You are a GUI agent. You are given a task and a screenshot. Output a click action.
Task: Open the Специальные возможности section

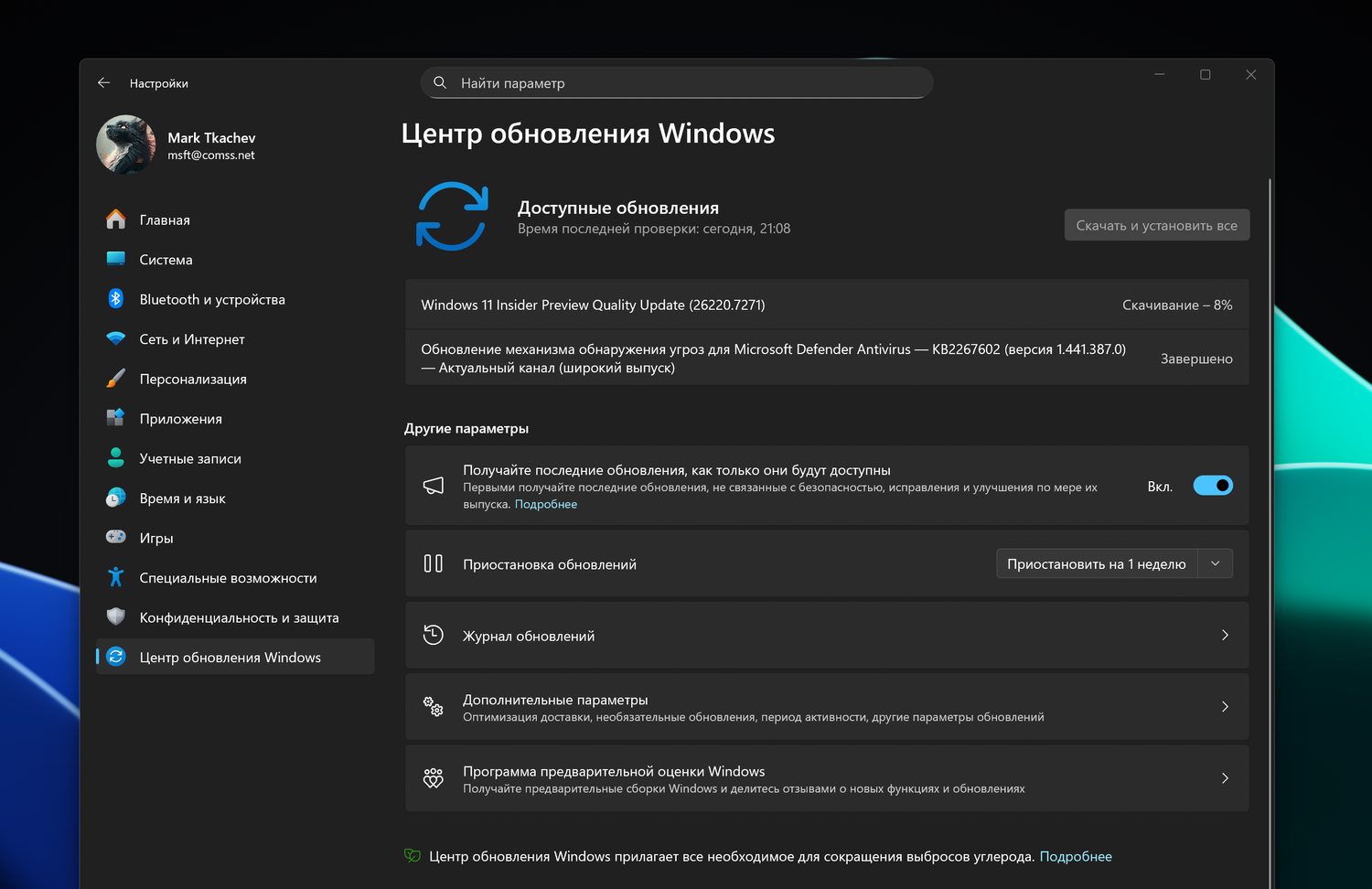click(115, 577)
